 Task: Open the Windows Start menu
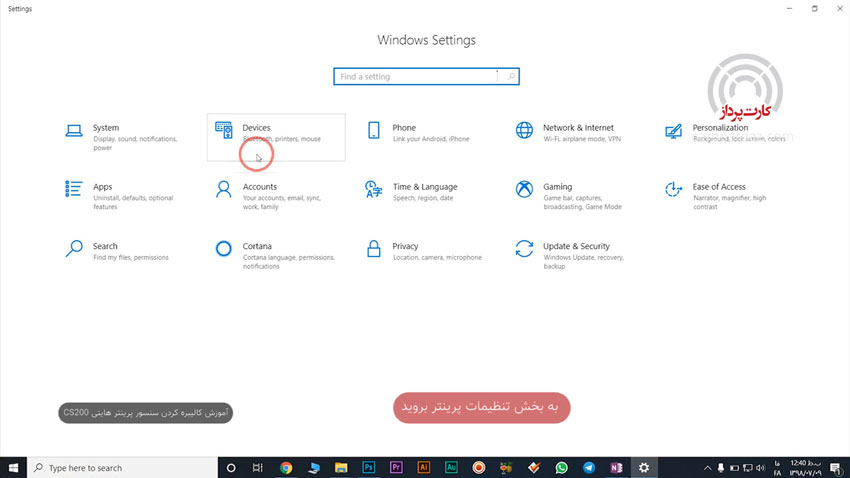[14, 468]
